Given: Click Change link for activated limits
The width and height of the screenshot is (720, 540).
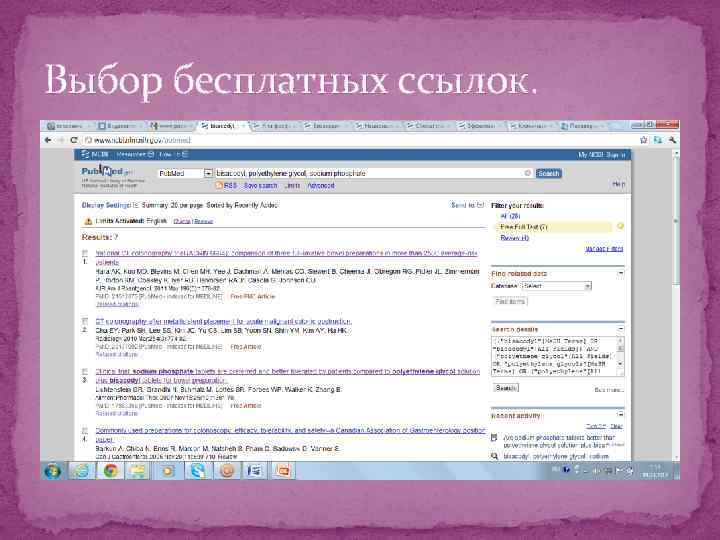Looking at the screenshot, I should click(x=182, y=221).
